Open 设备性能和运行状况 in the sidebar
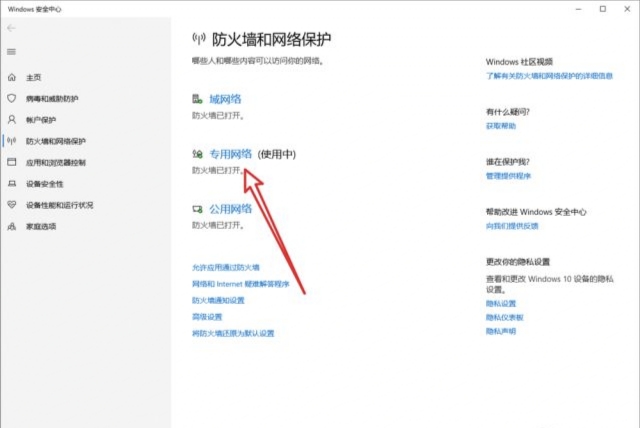This screenshot has width=640, height=428. point(60,205)
